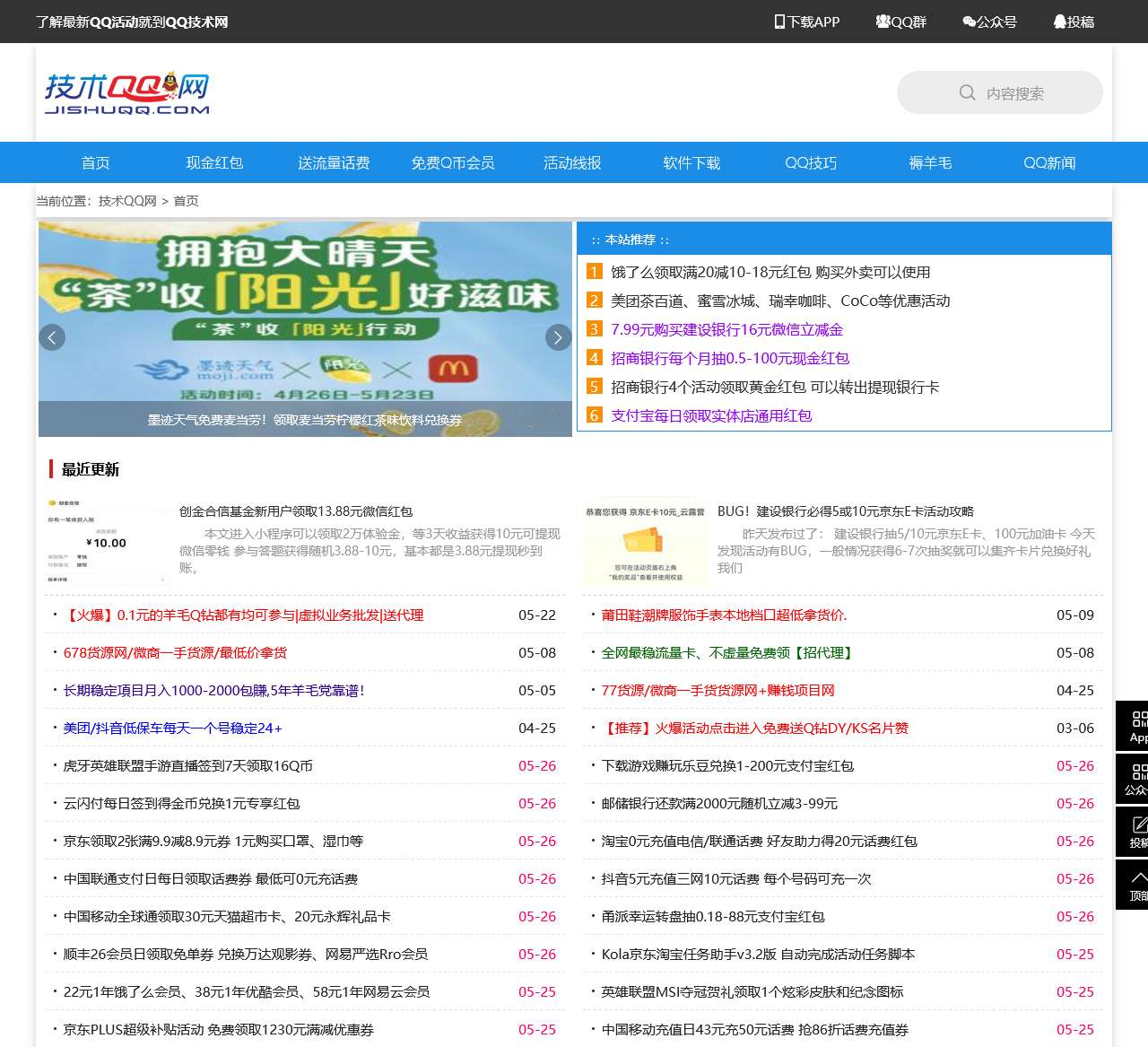Open the 送流量话费 nav tab
The image size is (1148, 1047).
click(x=334, y=162)
